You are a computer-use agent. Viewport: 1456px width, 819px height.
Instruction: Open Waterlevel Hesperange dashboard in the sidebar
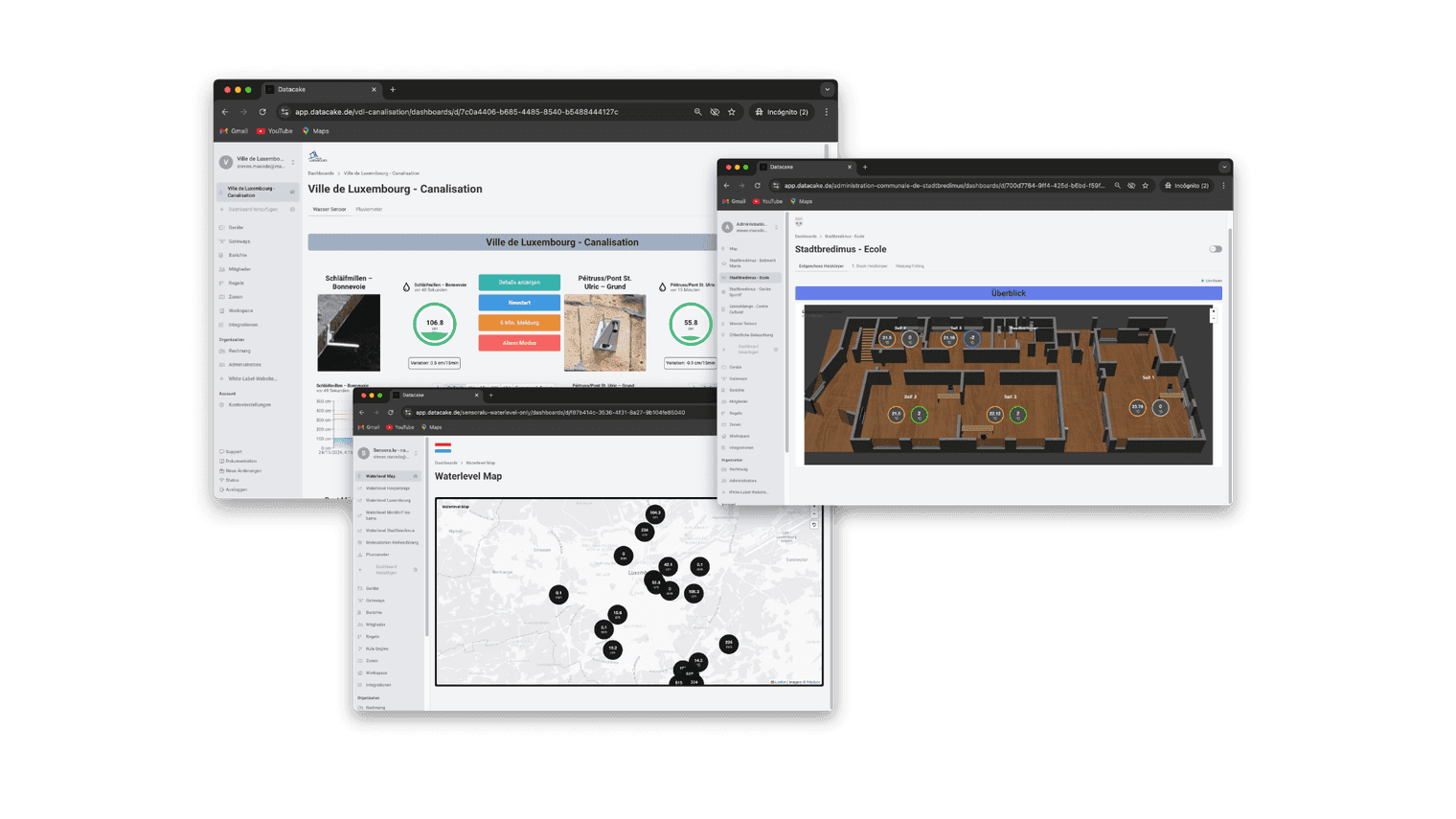(387, 489)
